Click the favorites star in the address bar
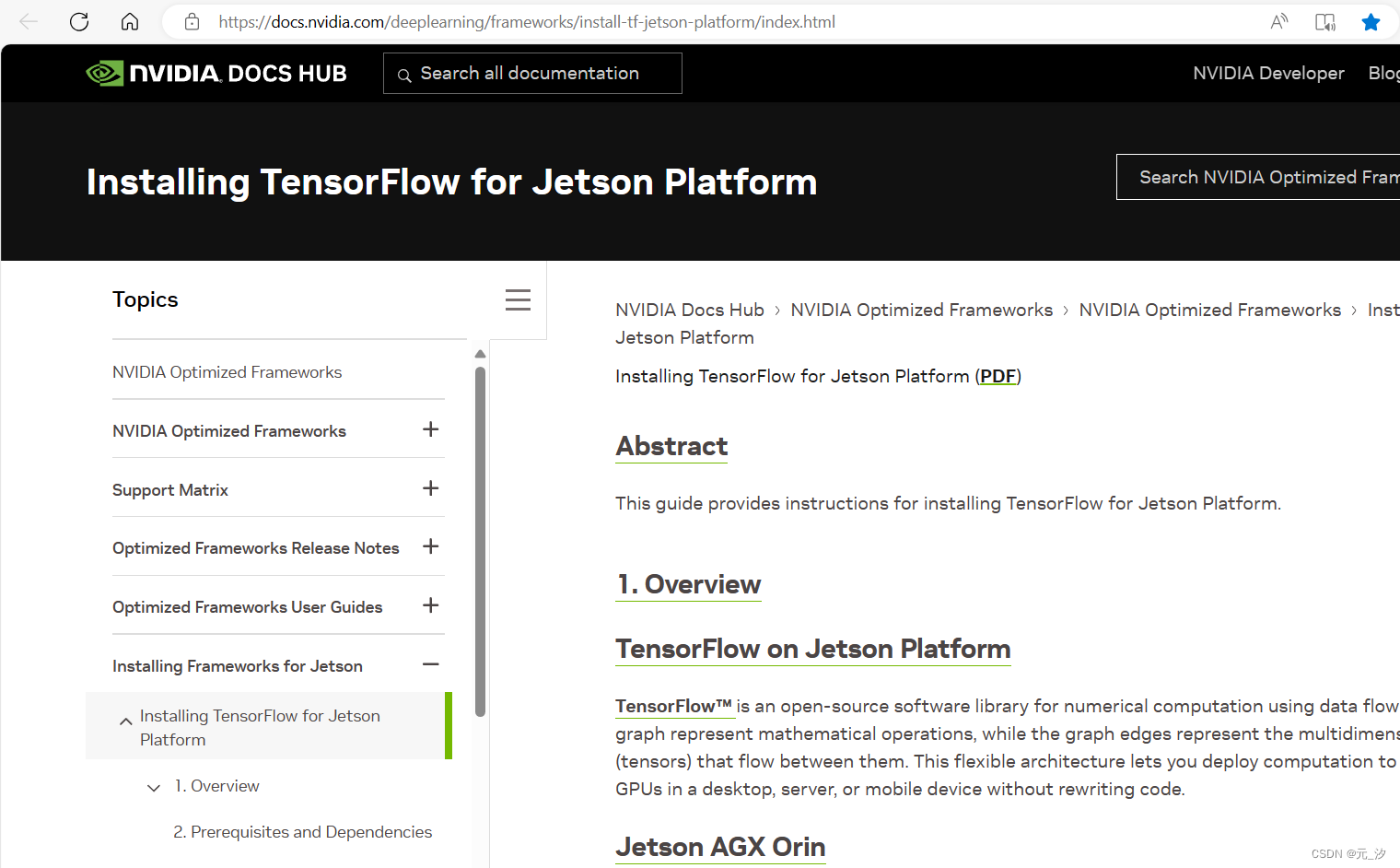This screenshot has width=1400, height=868. (x=1371, y=20)
